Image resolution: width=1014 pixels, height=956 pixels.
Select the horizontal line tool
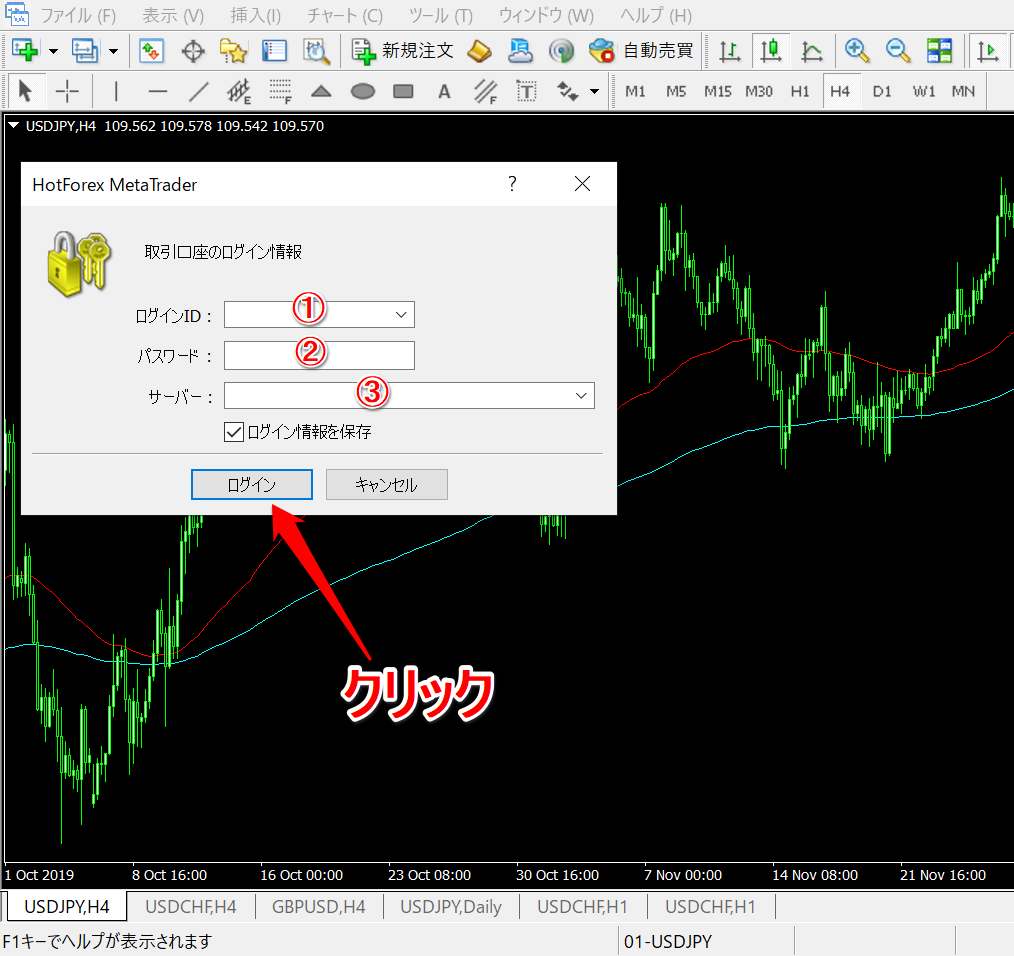(x=157, y=91)
